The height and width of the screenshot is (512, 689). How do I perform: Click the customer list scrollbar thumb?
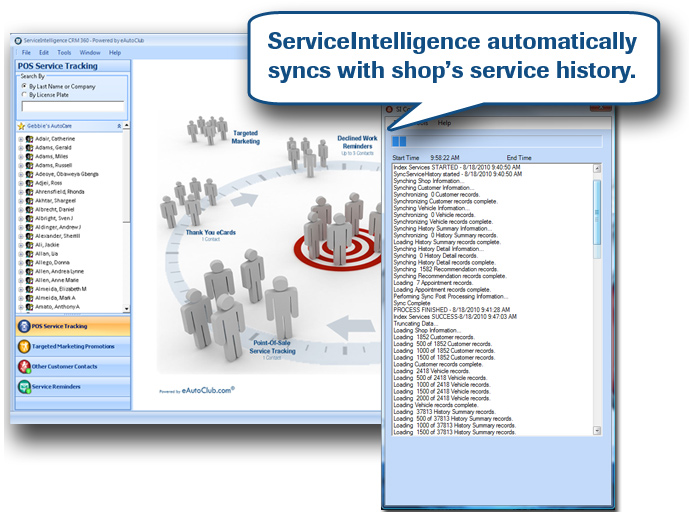click(x=127, y=176)
